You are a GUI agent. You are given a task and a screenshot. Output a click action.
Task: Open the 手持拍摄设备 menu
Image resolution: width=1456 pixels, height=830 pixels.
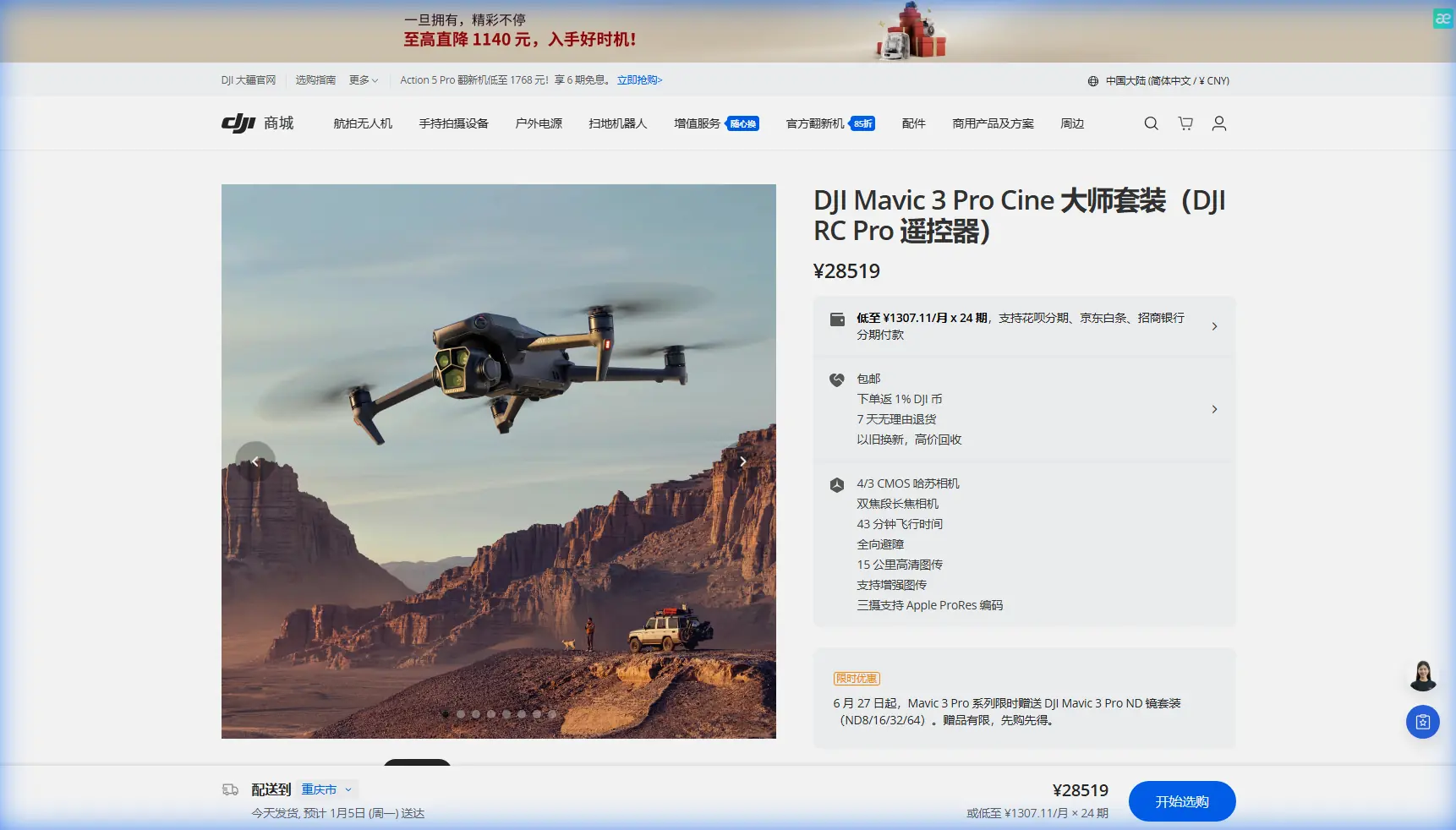pyautogui.click(x=453, y=123)
